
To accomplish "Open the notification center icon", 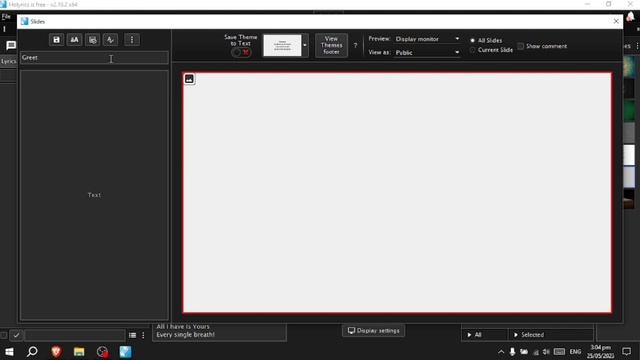I will (x=627, y=351).
